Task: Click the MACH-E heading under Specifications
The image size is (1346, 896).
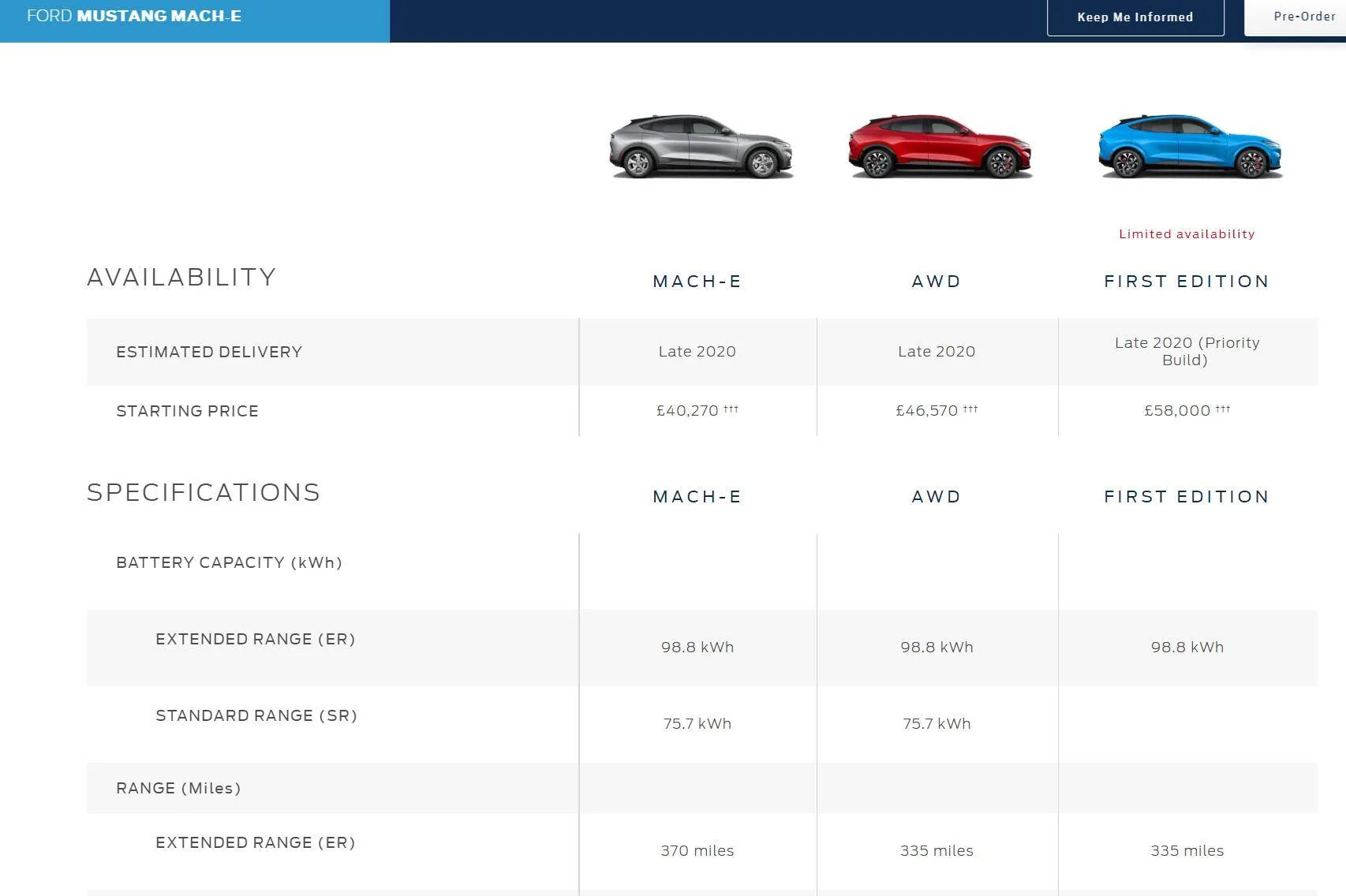Action: [697, 497]
